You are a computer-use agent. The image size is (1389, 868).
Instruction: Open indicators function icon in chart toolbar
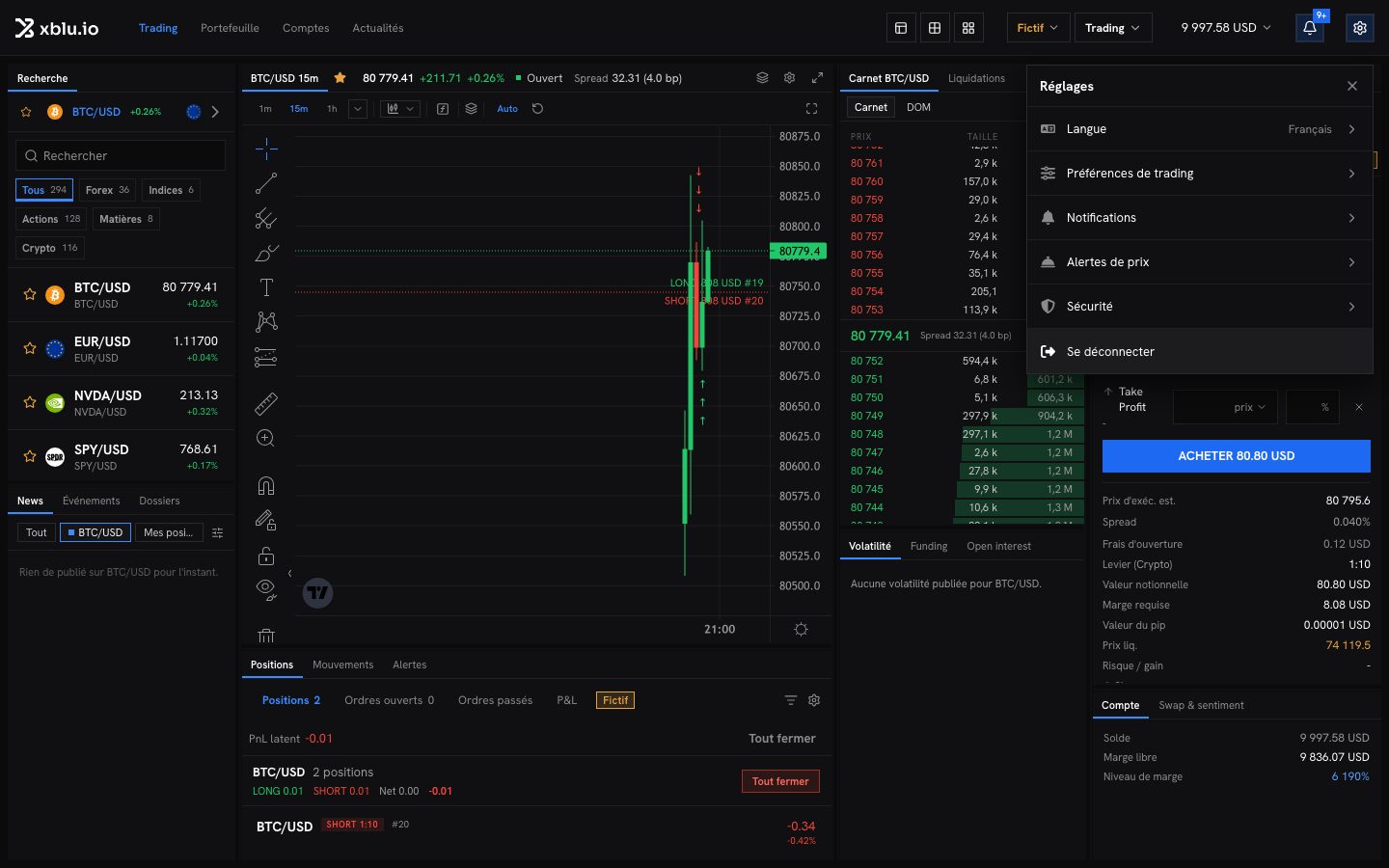[x=443, y=109]
